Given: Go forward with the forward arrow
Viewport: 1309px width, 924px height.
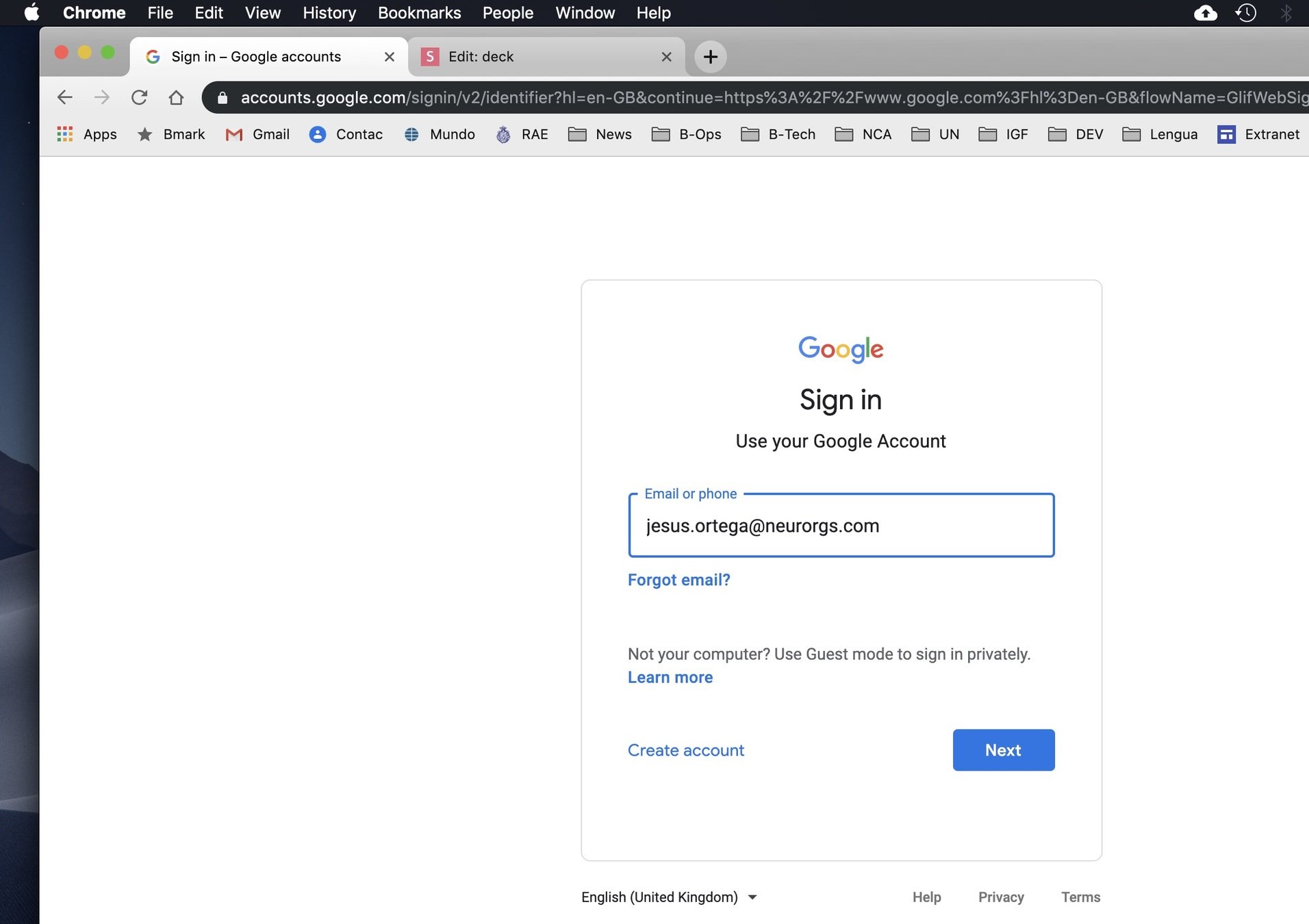Looking at the screenshot, I should click(102, 97).
